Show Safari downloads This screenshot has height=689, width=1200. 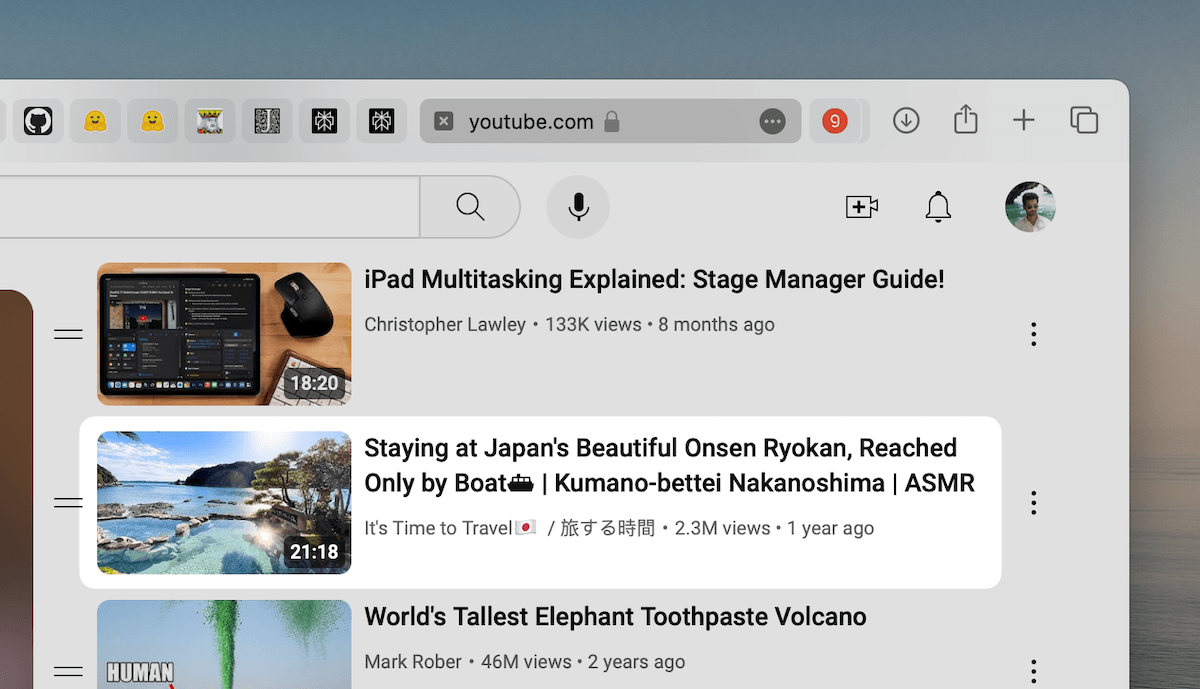pyautogui.click(x=906, y=121)
